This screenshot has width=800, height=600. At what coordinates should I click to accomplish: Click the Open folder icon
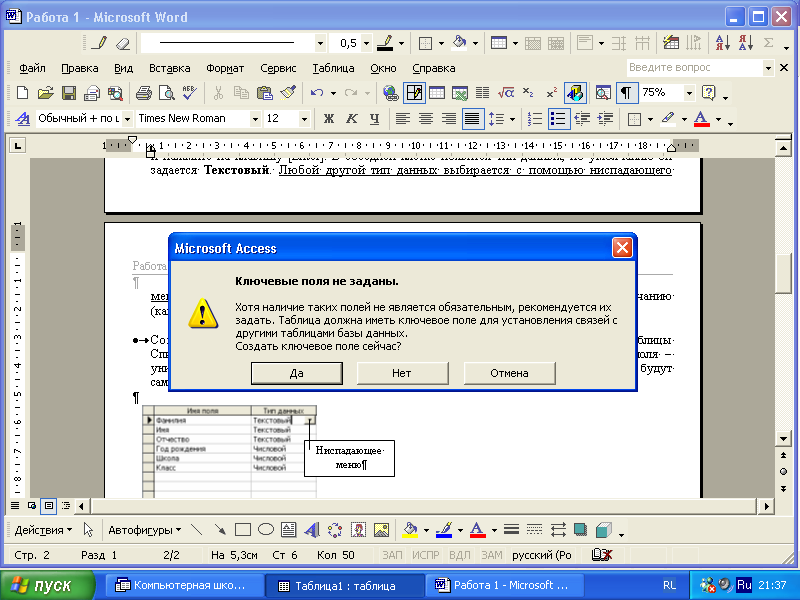coord(45,93)
